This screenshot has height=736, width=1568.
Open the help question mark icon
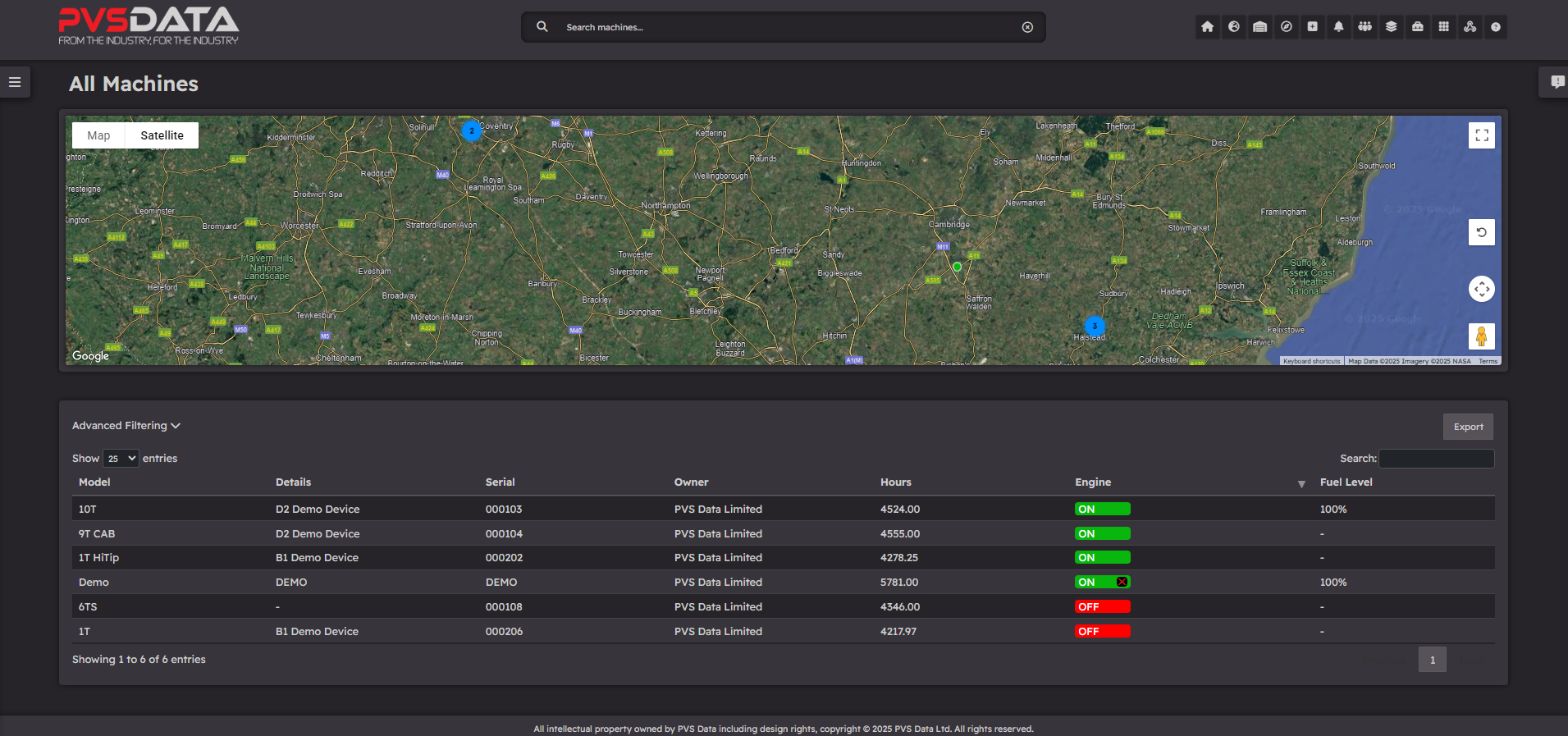pyautogui.click(x=1496, y=27)
